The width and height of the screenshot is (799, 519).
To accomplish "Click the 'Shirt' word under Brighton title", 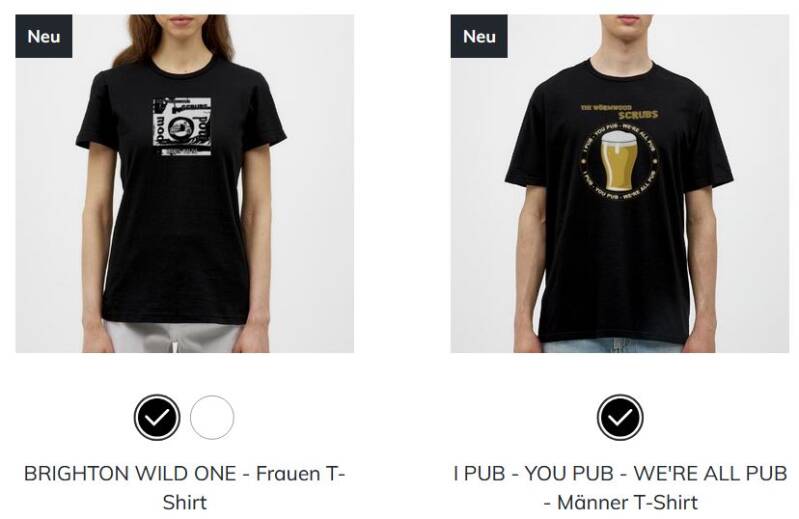I will 184,502.
